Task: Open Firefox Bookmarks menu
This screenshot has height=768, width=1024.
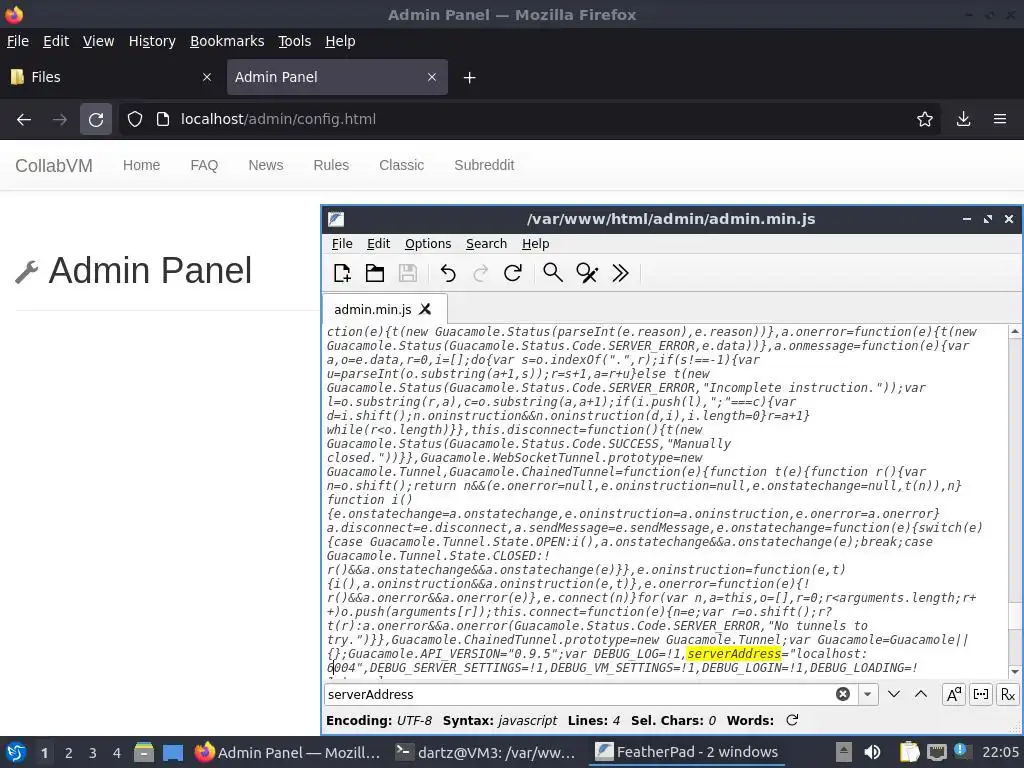Action: point(227,41)
